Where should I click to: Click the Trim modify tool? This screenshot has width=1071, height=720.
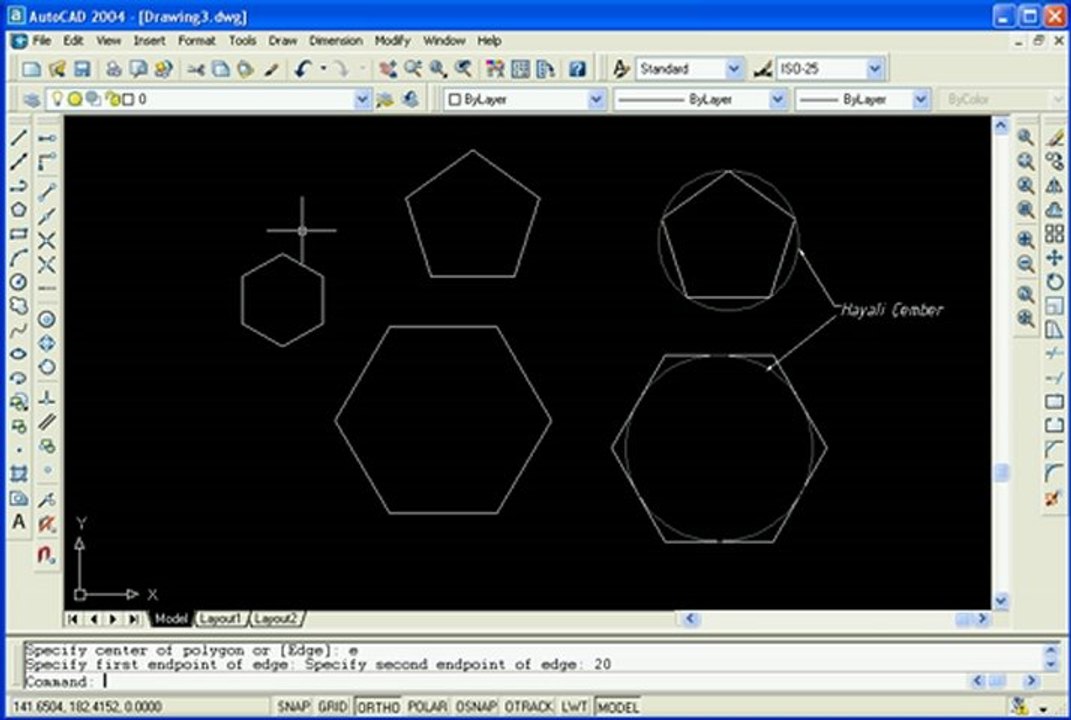(1055, 353)
